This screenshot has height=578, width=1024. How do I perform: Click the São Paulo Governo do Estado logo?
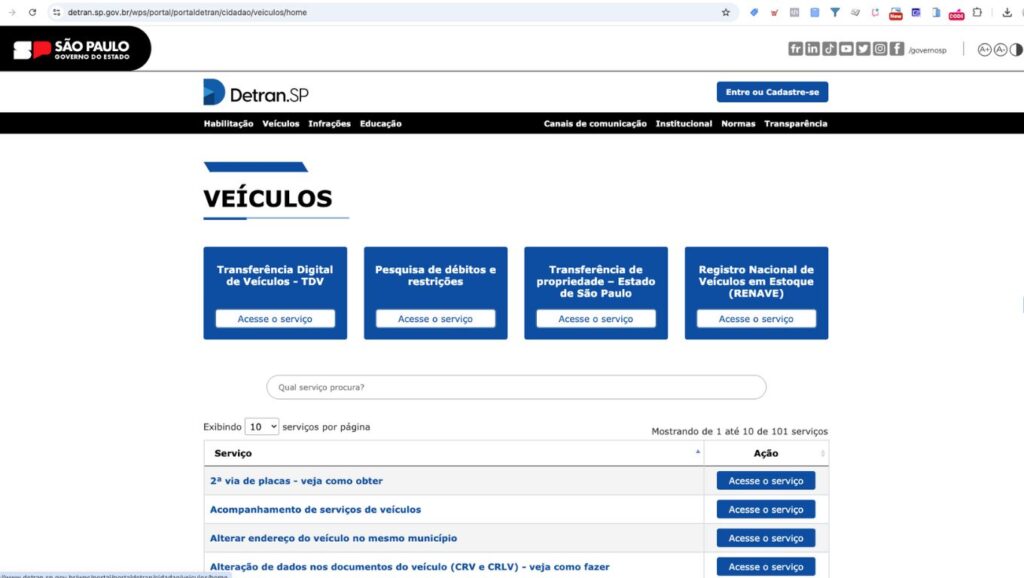point(72,50)
